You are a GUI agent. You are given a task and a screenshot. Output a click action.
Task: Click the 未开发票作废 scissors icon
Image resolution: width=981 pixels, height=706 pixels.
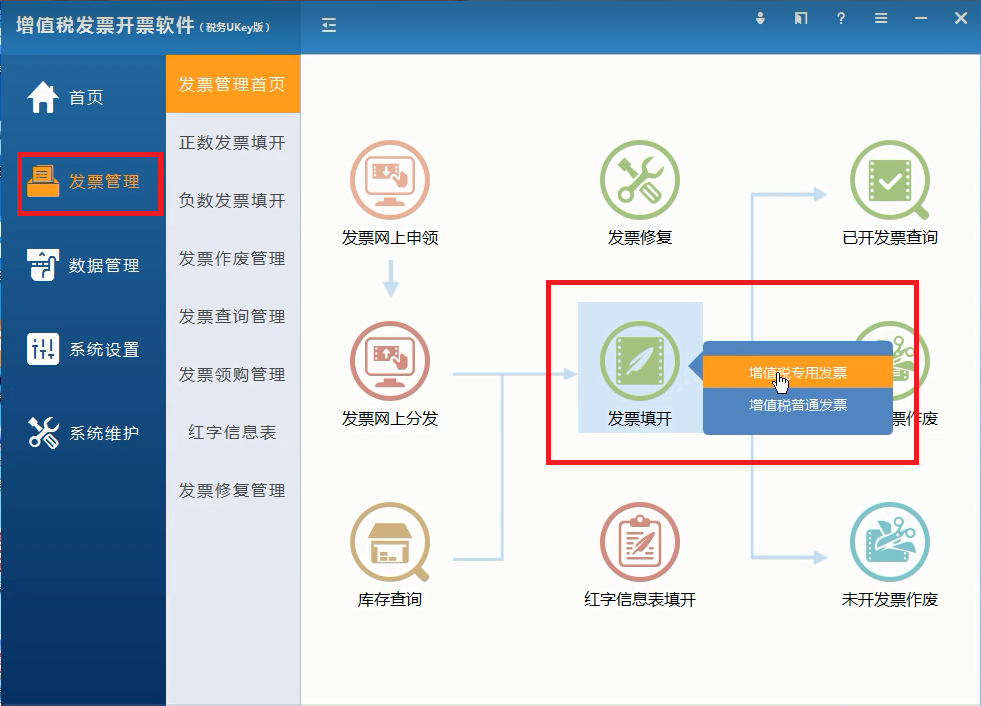[890, 542]
